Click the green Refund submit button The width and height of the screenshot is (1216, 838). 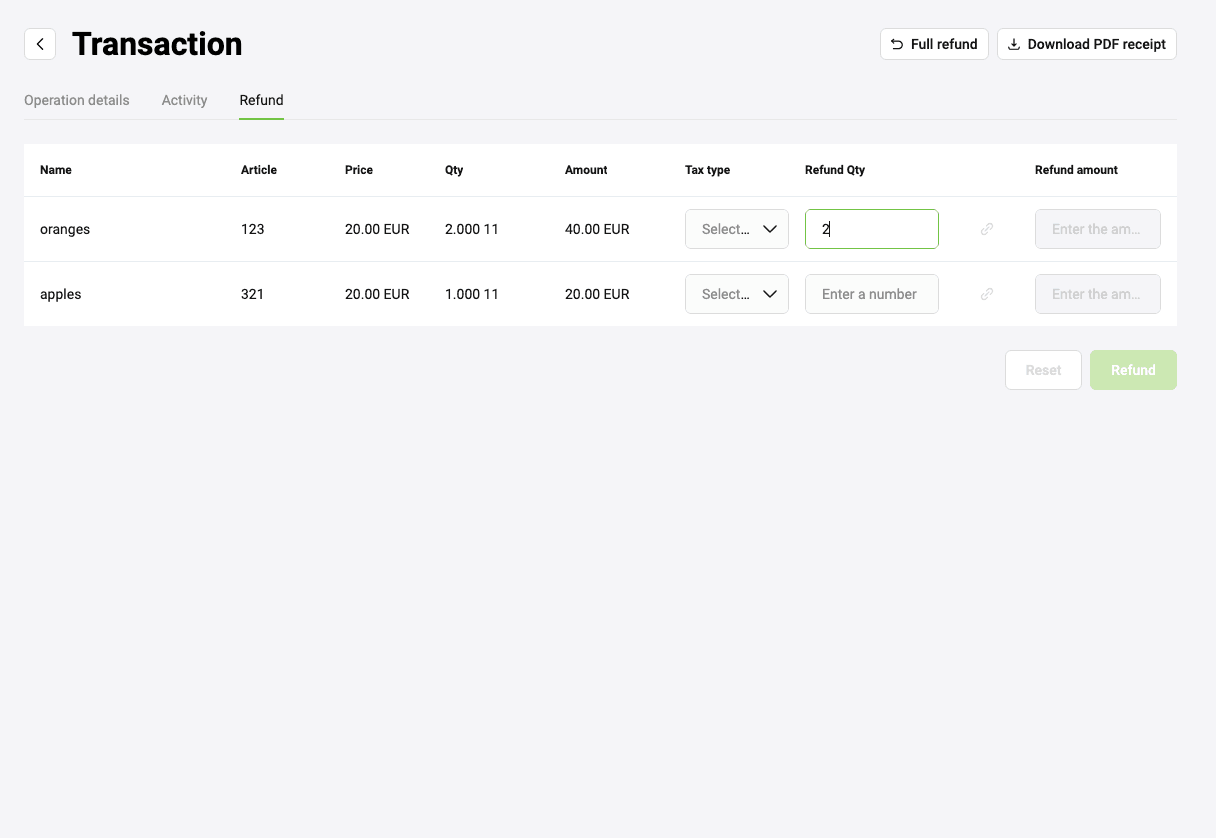(1133, 370)
